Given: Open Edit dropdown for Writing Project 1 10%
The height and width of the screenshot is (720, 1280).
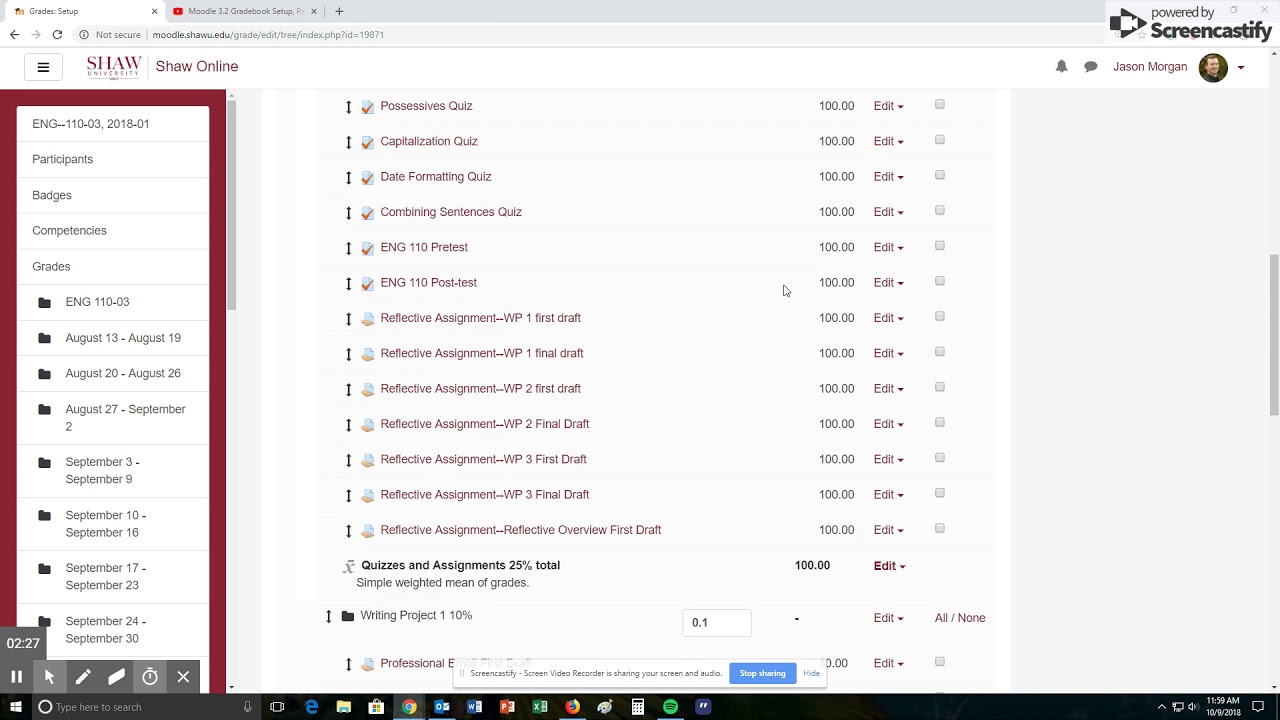Looking at the screenshot, I should (x=888, y=618).
